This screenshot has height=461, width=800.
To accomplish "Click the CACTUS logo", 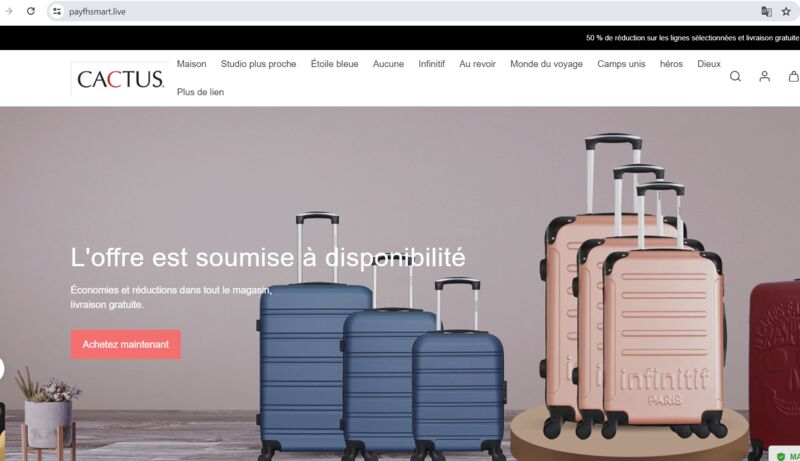I will click(120, 79).
